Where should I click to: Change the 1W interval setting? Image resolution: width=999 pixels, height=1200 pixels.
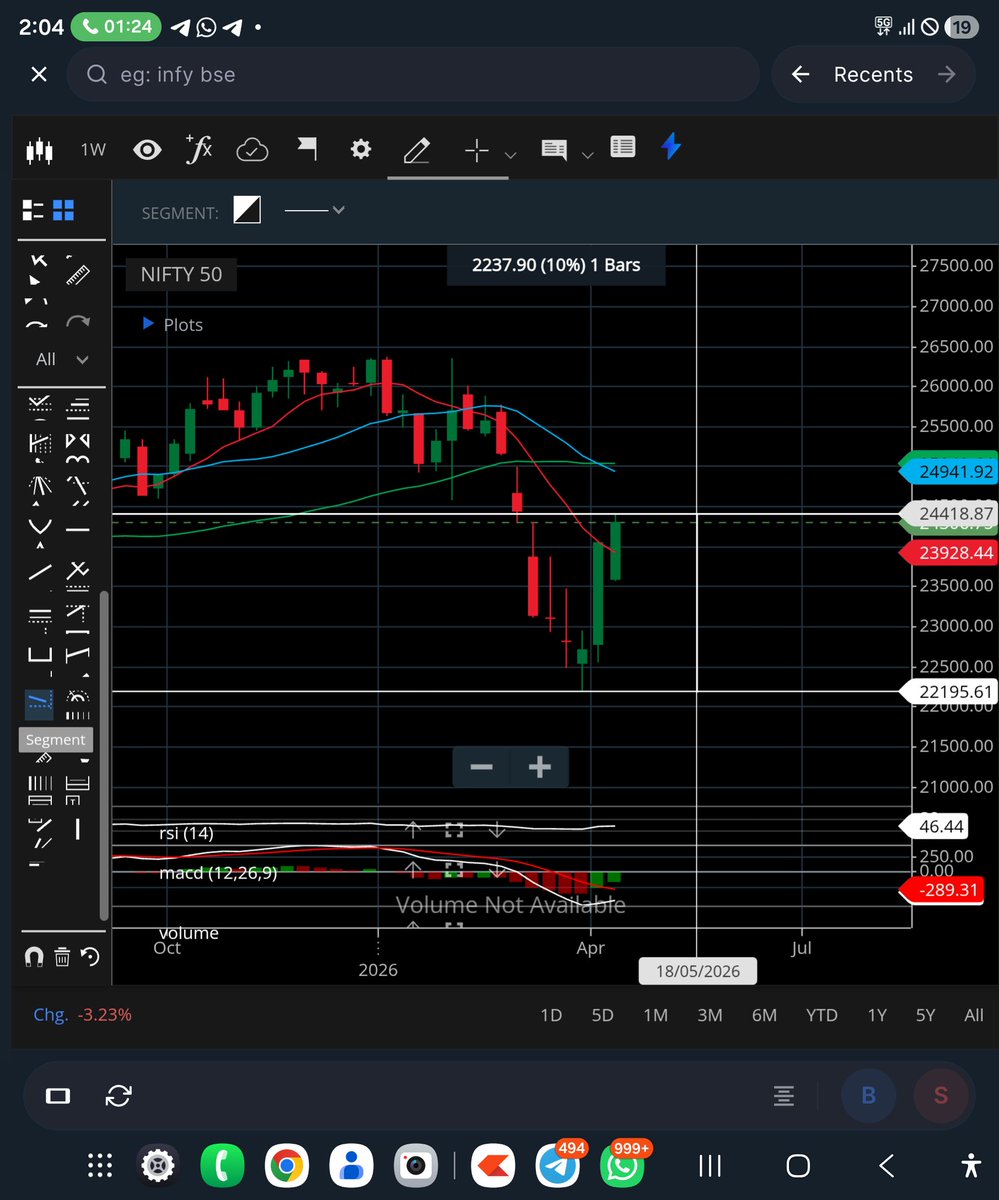(93, 150)
